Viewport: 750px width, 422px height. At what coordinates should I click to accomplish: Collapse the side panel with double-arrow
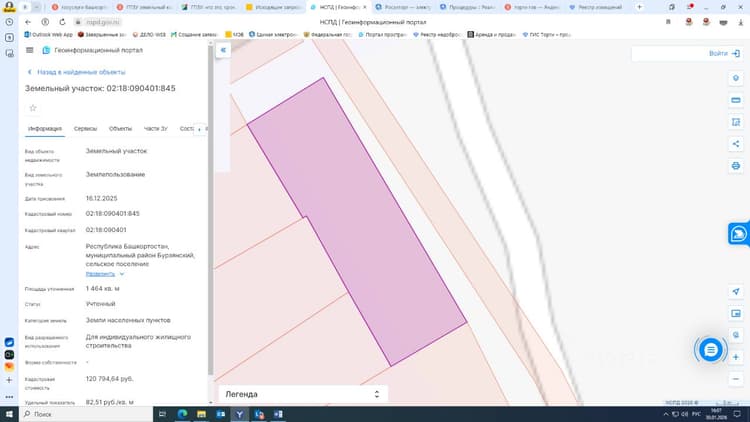[x=223, y=50]
